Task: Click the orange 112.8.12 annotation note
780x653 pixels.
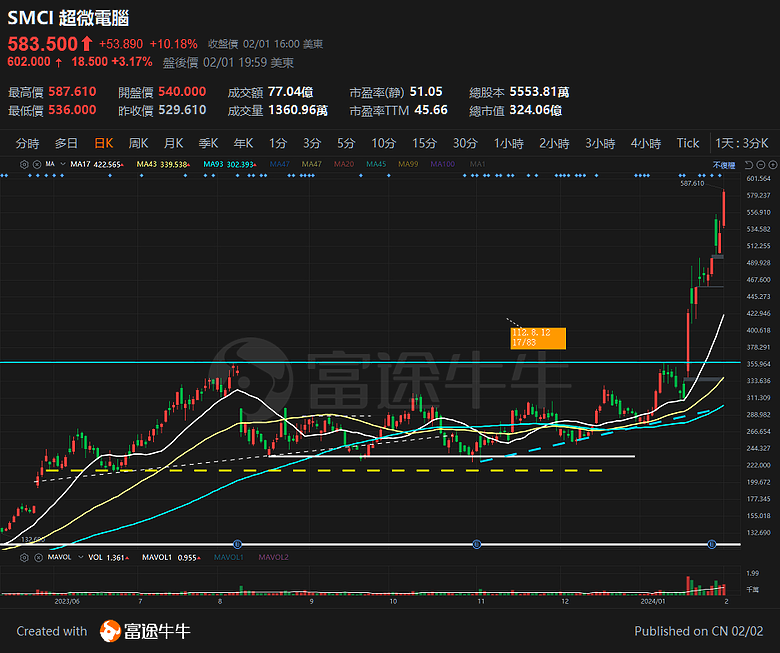Action: (x=538, y=338)
